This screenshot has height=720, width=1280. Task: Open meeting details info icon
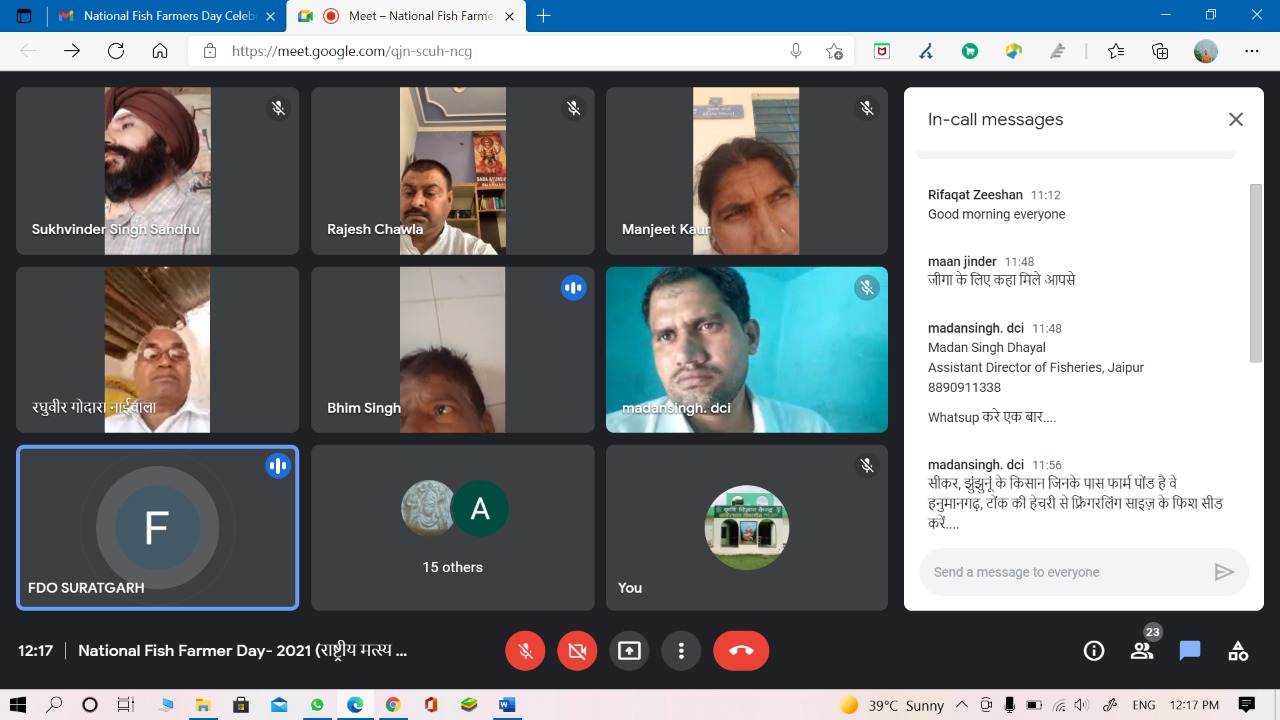point(1094,651)
